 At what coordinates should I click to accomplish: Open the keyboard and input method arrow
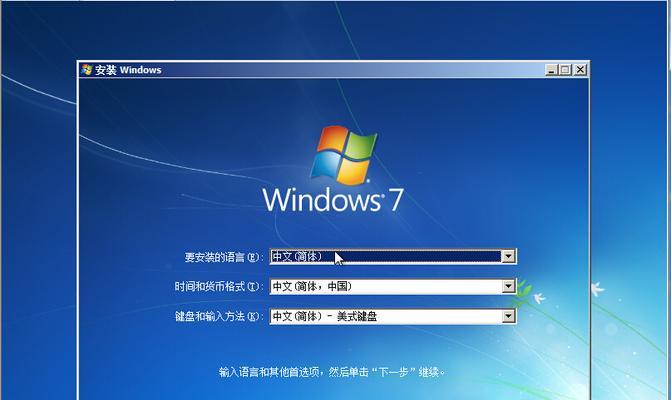pyautogui.click(x=508, y=316)
